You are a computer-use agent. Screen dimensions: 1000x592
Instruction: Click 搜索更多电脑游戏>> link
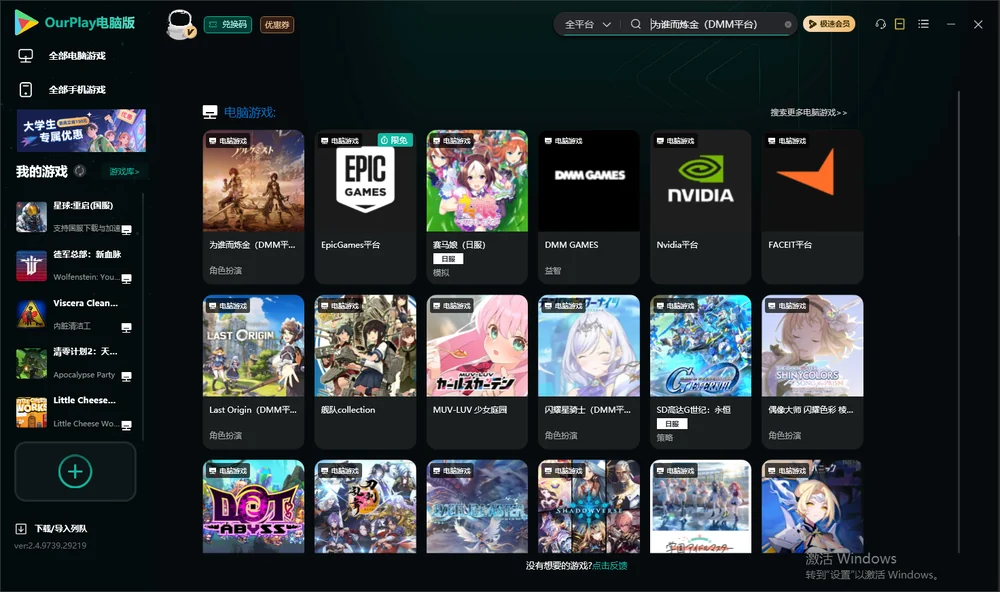pos(808,112)
